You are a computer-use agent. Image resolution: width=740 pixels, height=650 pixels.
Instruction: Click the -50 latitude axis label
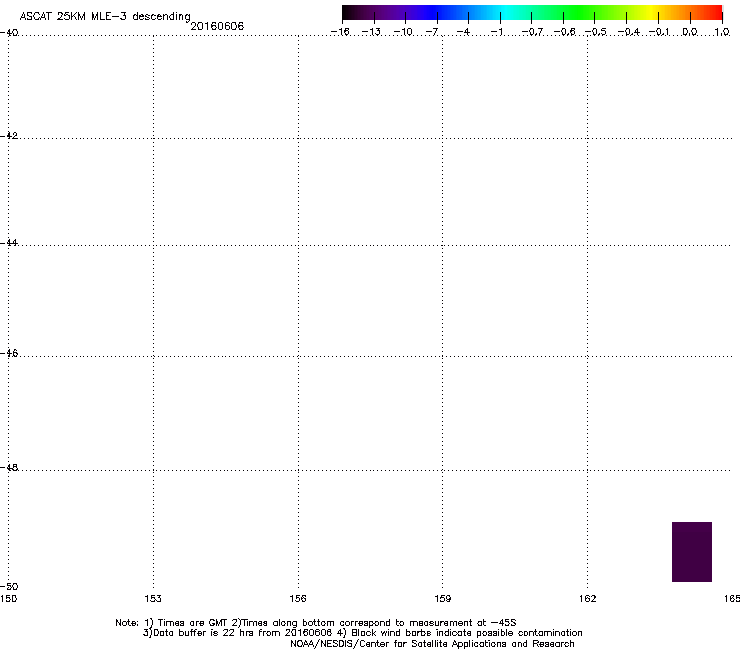[x=9, y=586]
